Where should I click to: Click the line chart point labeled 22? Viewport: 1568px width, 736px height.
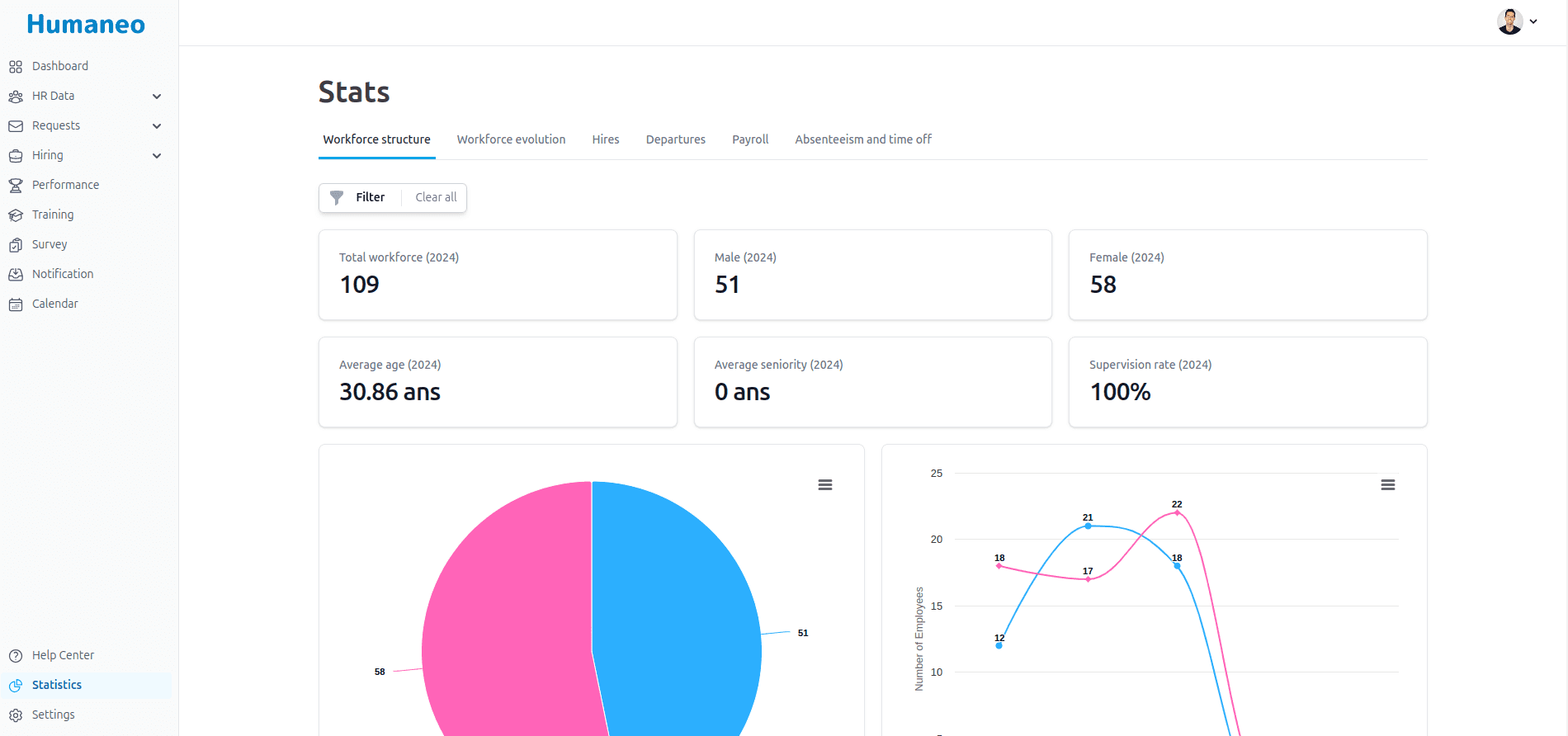pyautogui.click(x=1177, y=512)
